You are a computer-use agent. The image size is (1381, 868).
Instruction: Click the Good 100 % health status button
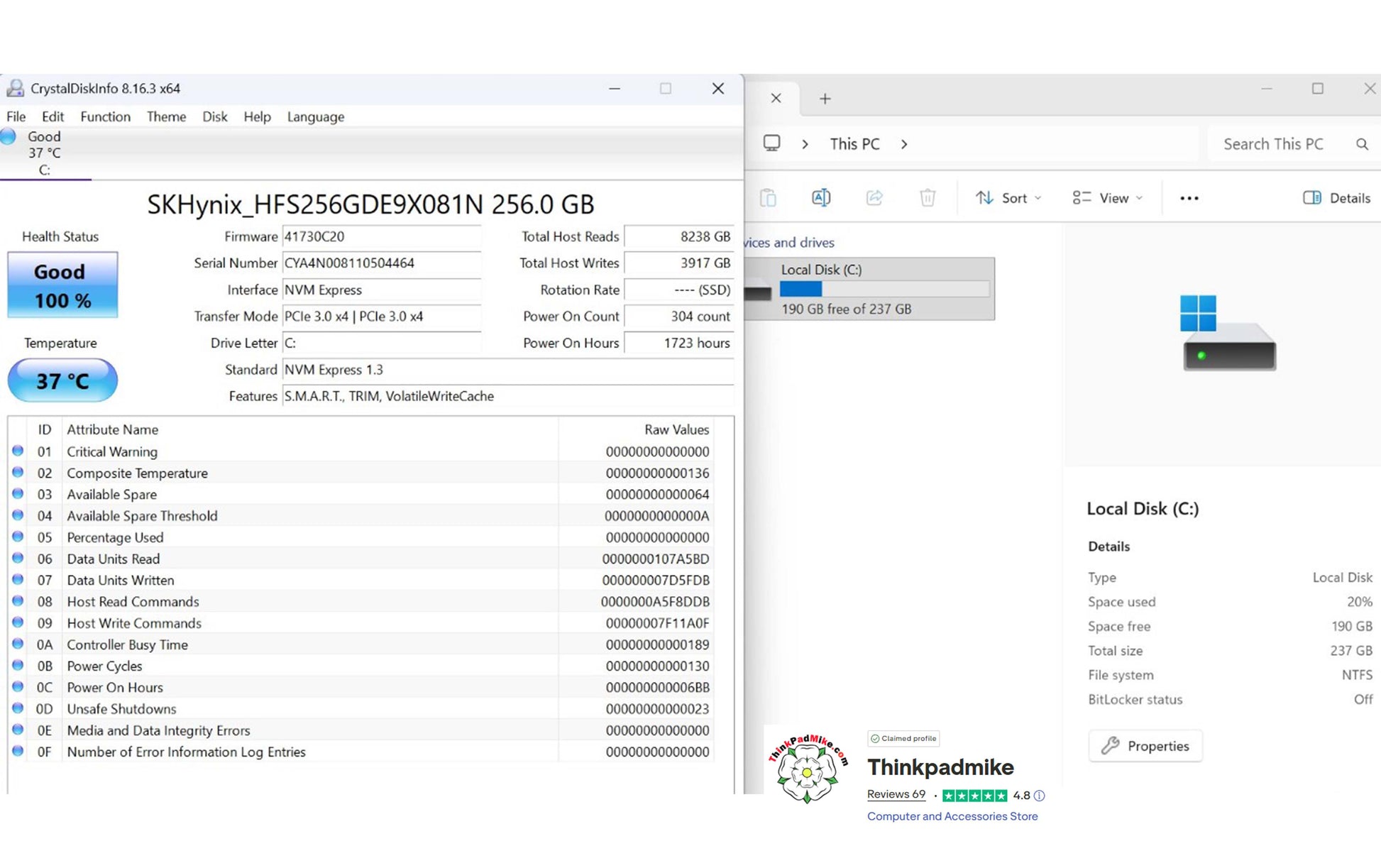pos(62,285)
